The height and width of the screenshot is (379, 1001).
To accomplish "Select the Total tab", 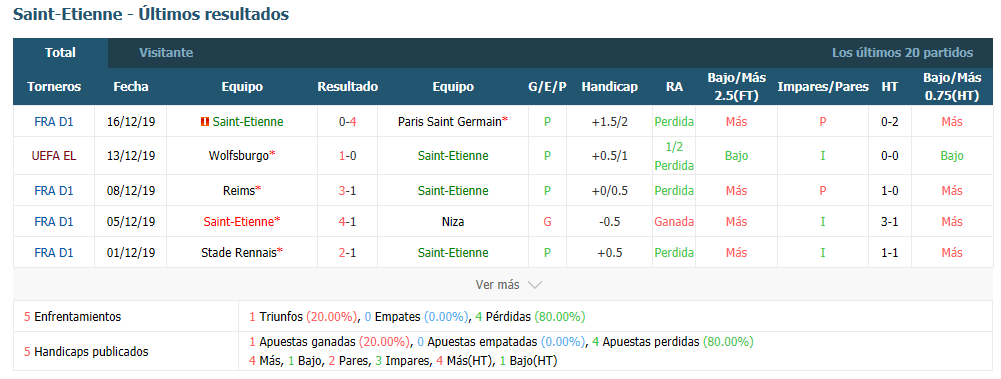I will pyautogui.click(x=61, y=53).
